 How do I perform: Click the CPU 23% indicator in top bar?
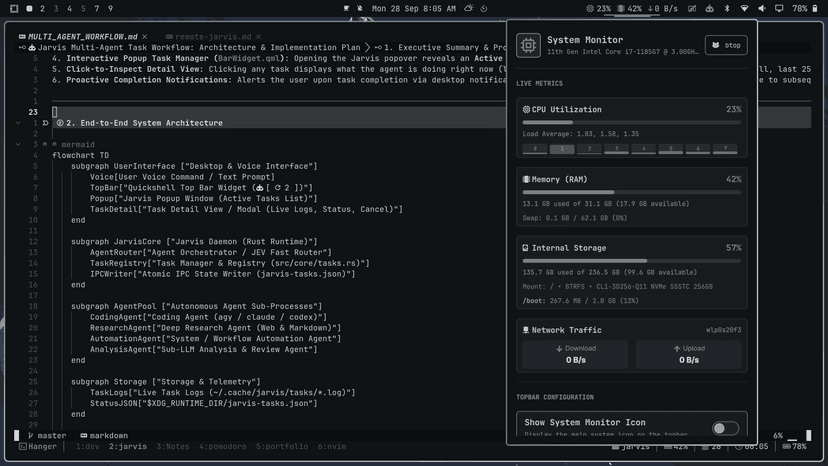[x=598, y=8]
